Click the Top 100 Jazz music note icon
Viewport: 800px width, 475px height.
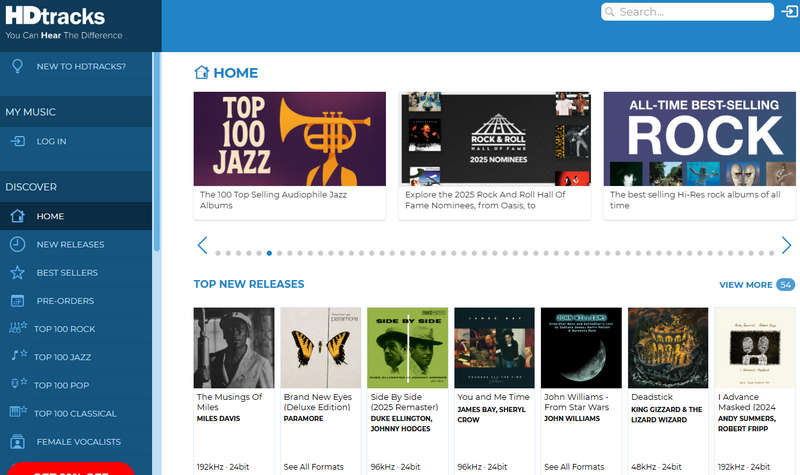click(19, 356)
